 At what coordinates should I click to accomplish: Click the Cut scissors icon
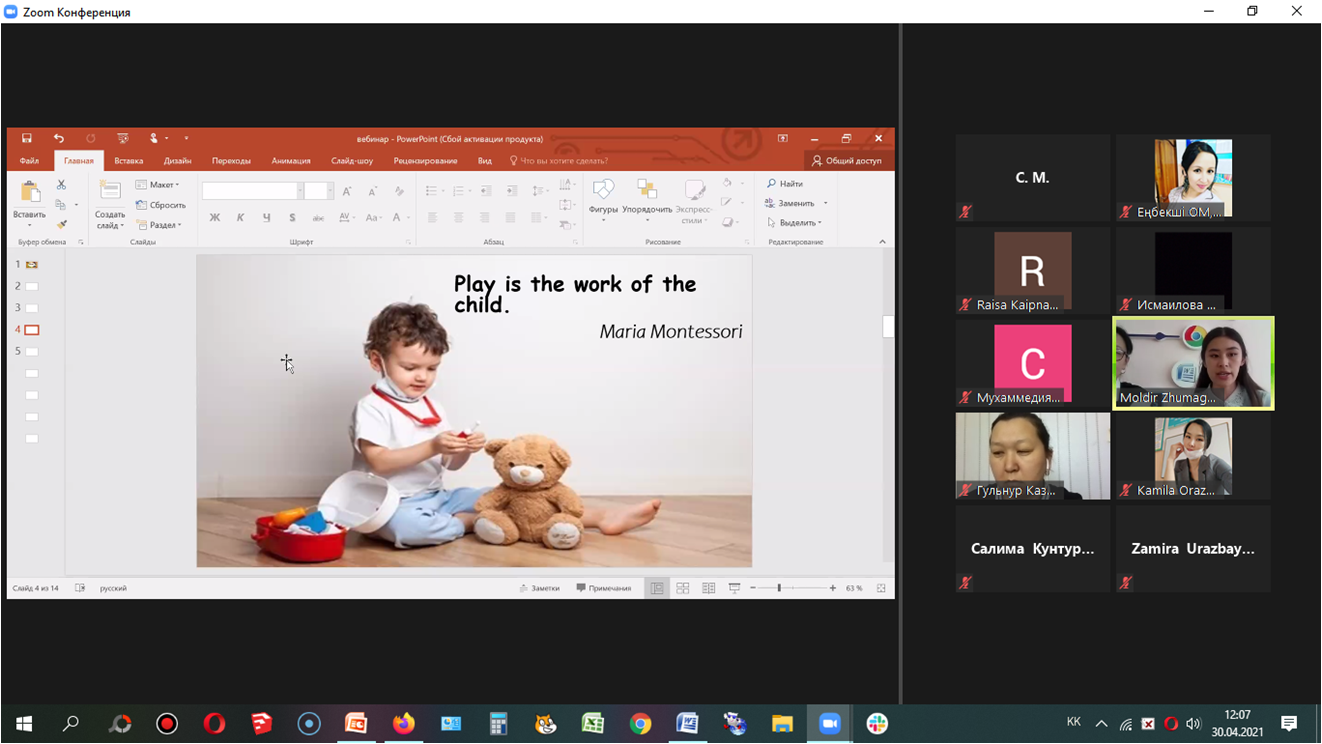pyautogui.click(x=61, y=185)
